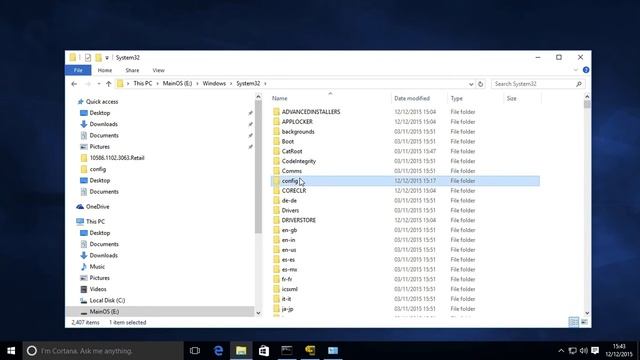This screenshot has height=360, width=640.
Task: Select the config folder in navigation pane
Action: 98,169
